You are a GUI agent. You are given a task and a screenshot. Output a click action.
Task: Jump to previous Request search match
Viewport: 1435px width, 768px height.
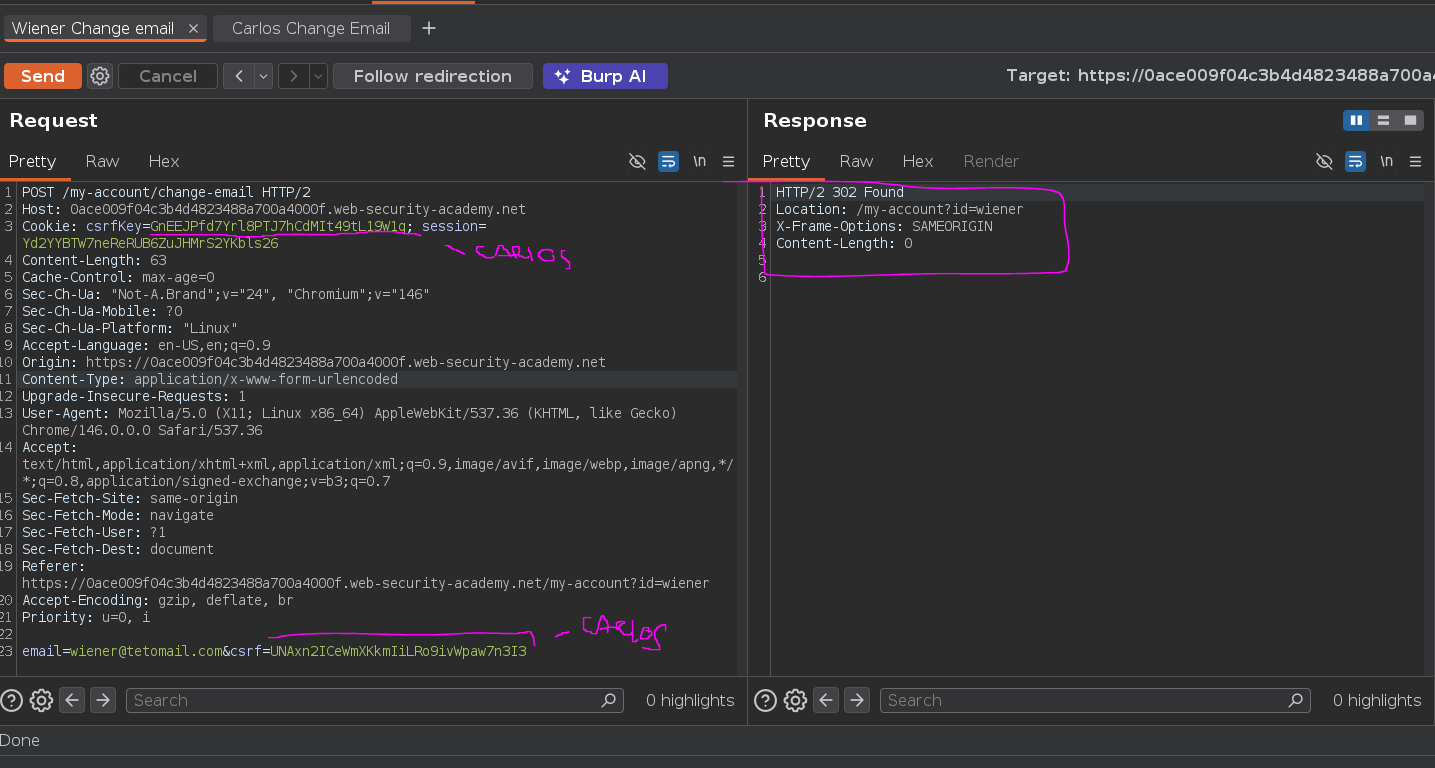[72, 700]
